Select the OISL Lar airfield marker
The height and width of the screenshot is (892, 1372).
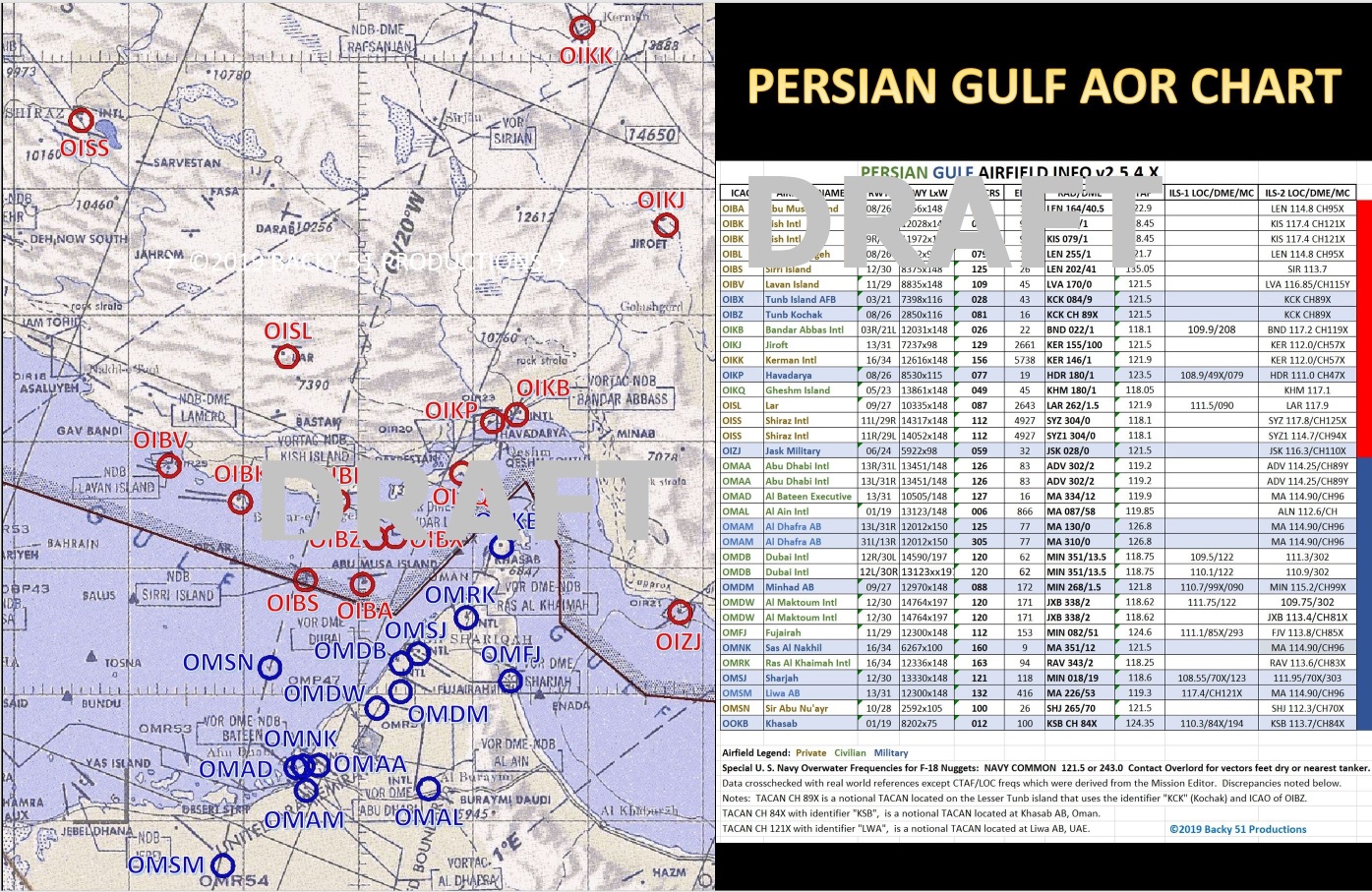coord(286,356)
